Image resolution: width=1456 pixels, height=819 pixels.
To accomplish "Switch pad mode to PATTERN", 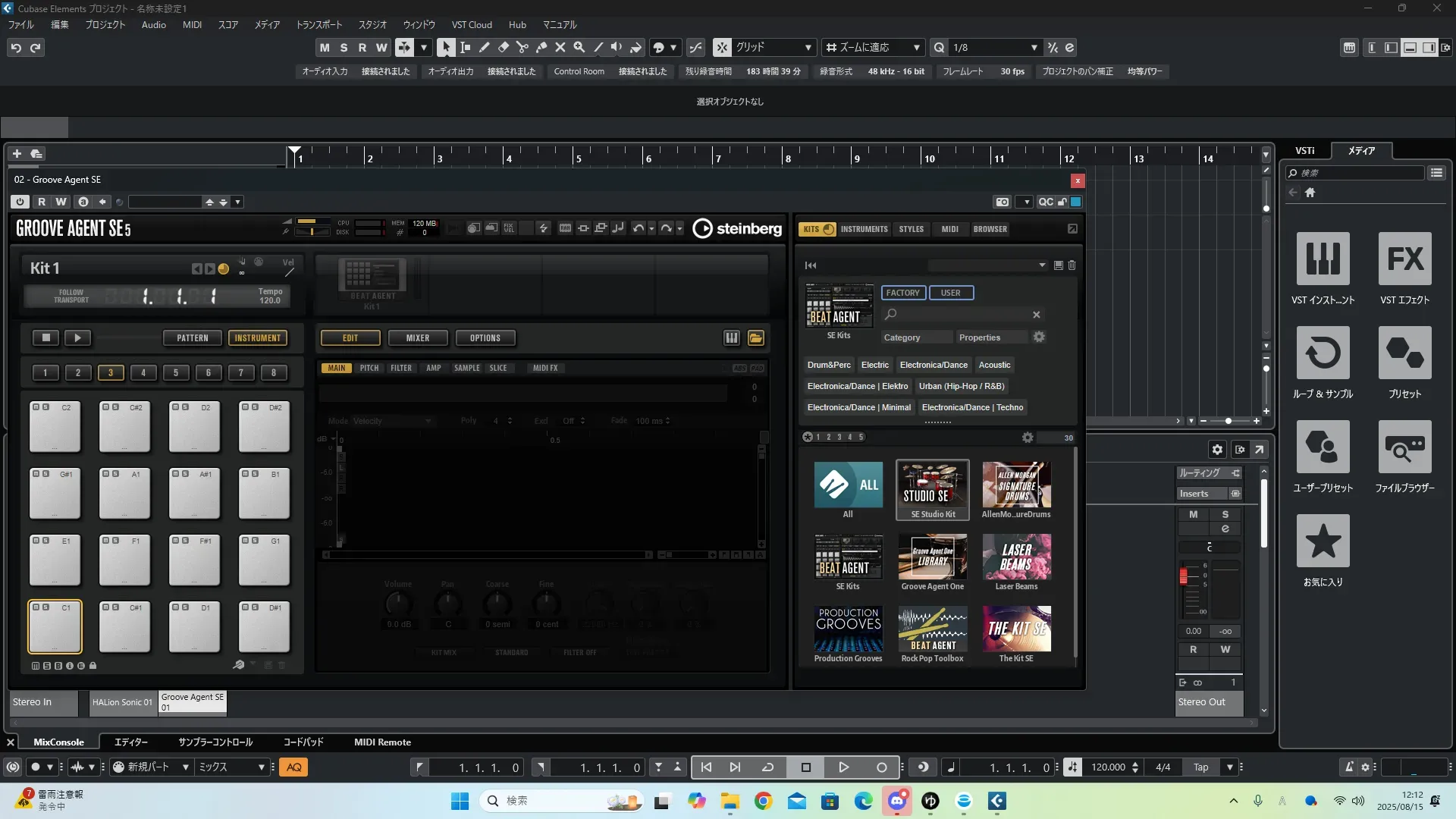I will (x=192, y=338).
